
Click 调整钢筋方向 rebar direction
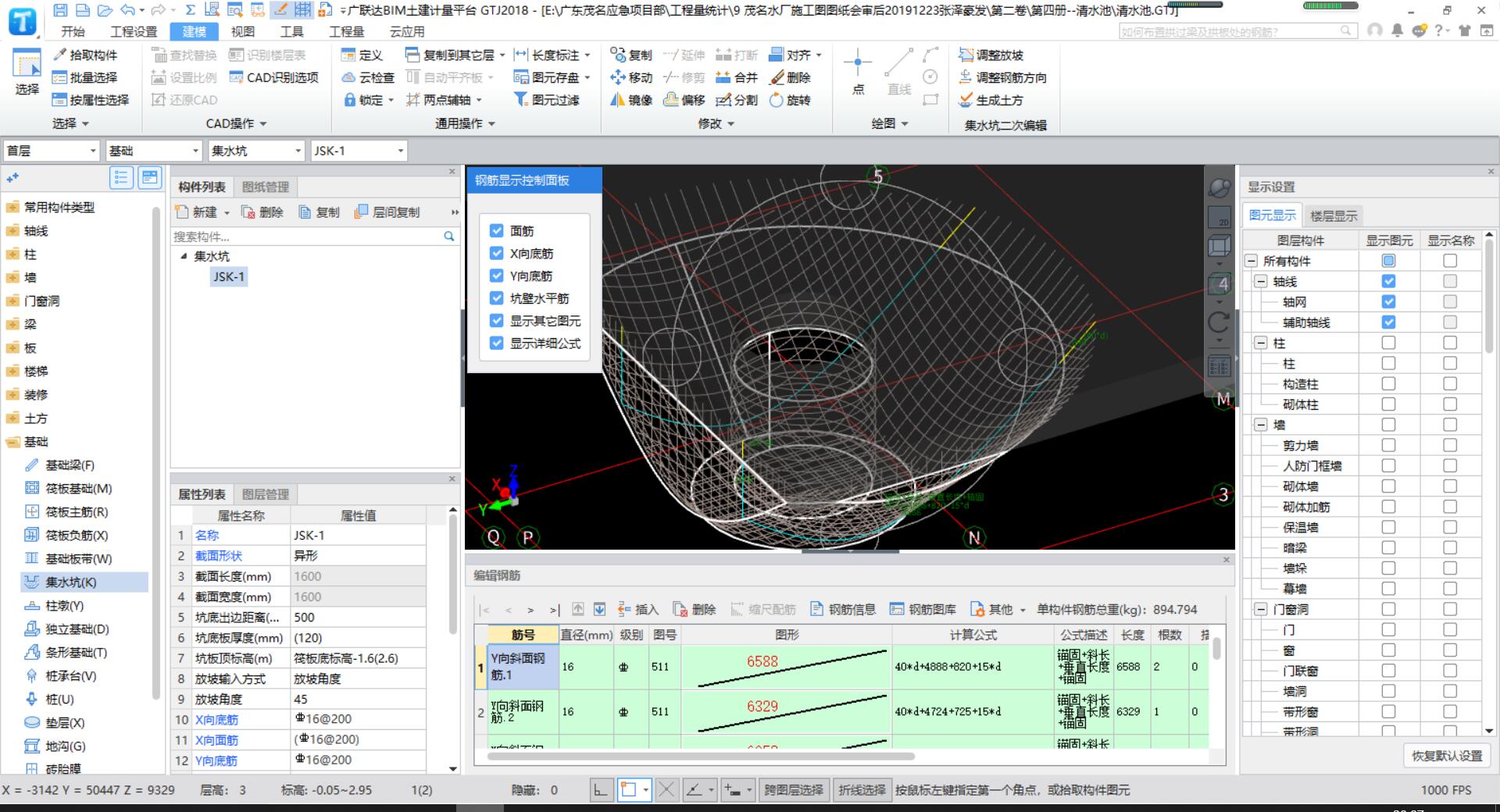(1003, 77)
